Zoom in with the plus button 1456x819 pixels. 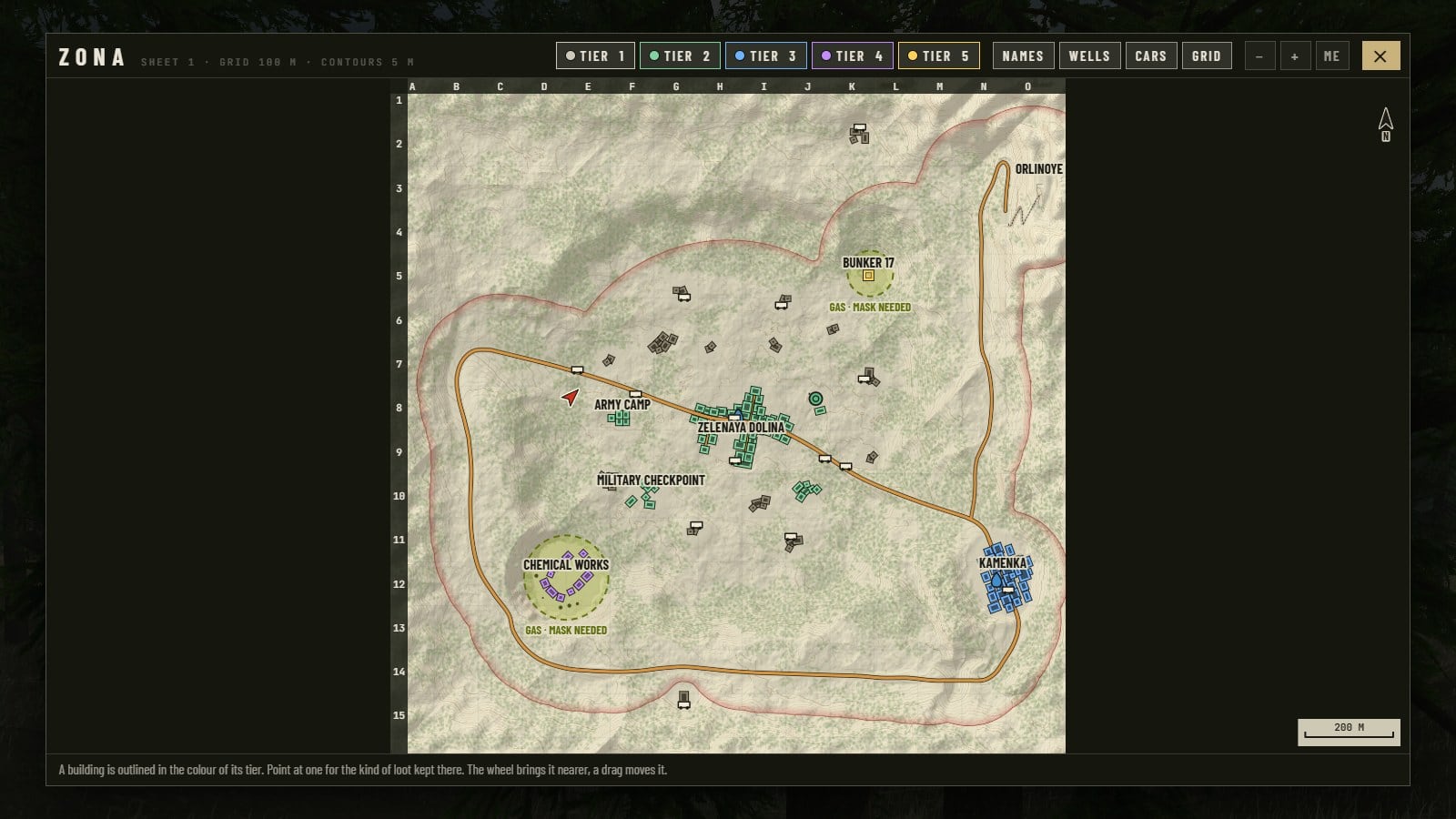[x=1295, y=56]
